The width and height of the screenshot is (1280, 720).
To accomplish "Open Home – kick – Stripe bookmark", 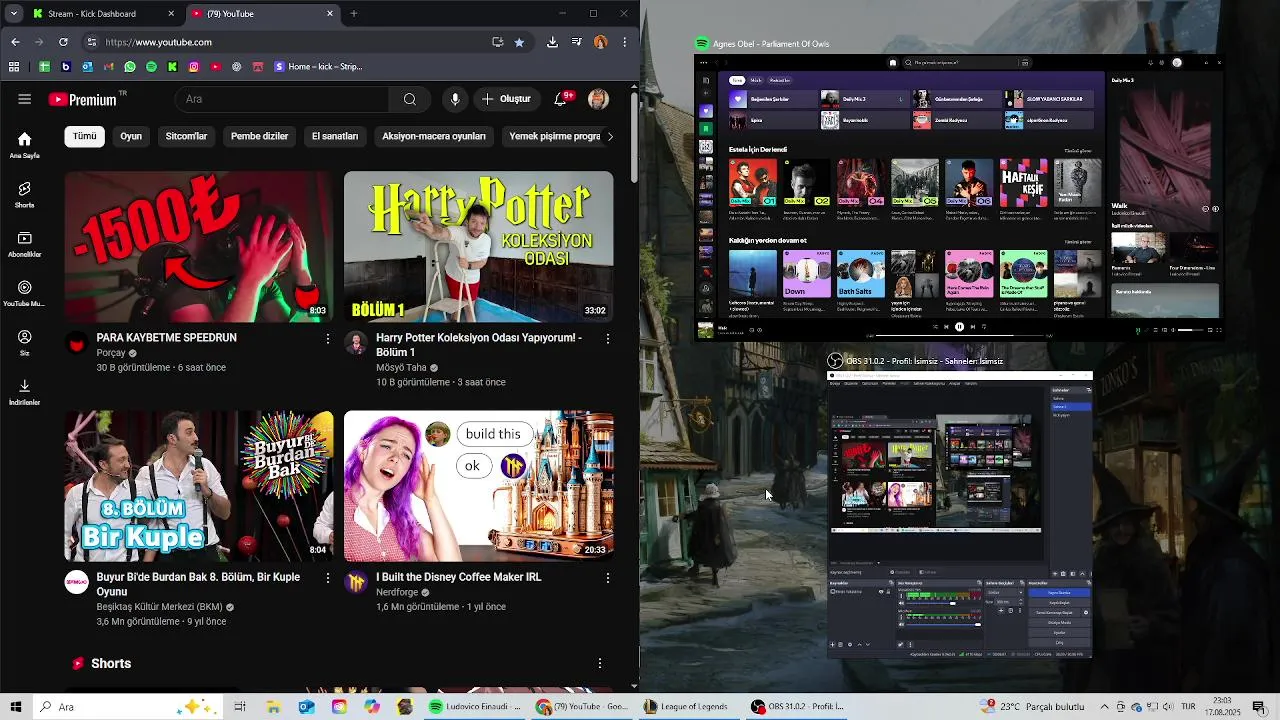I will point(318,67).
